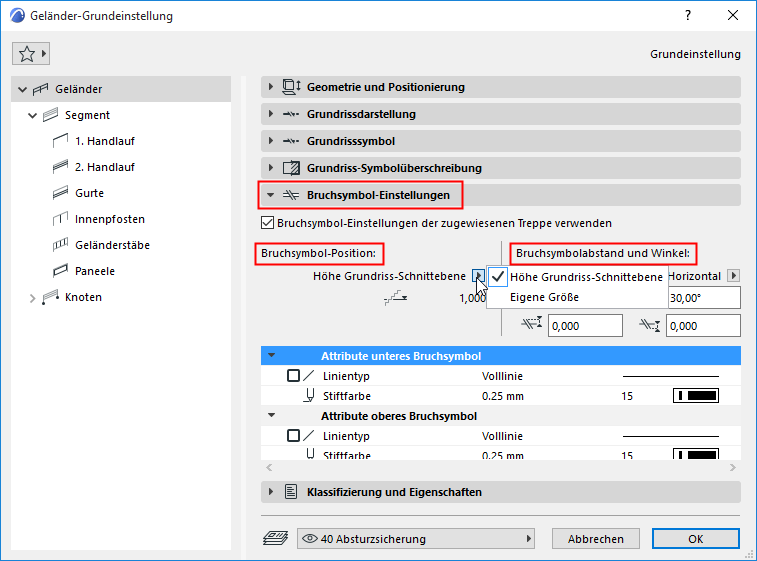Click pen color swatch of unteres Bruchsymbol
This screenshot has width=757, height=561.
coord(696,396)
